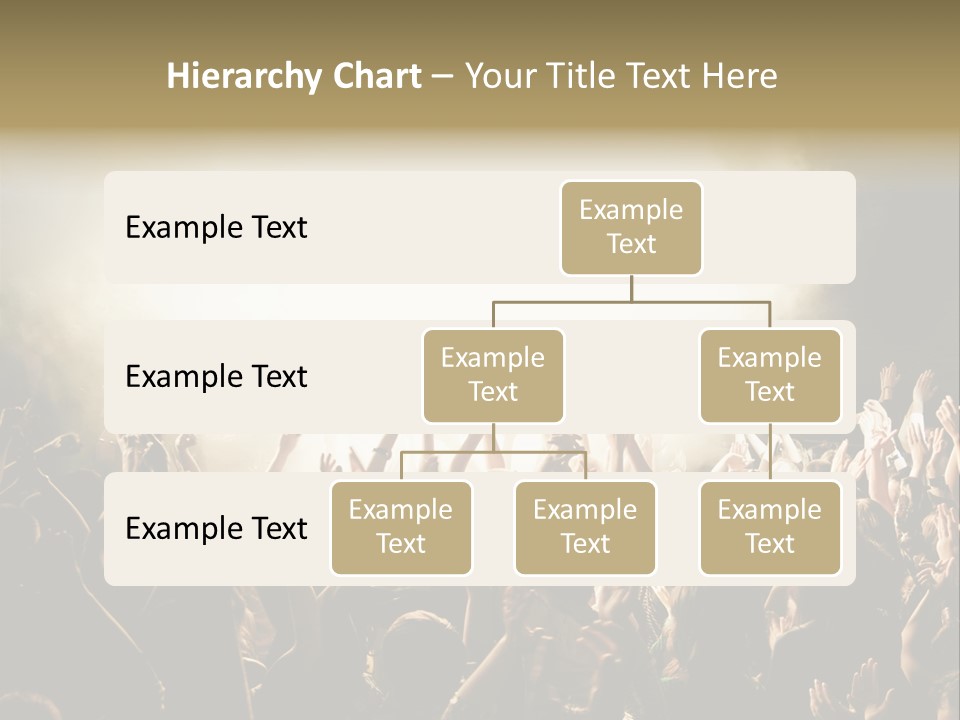Click the bottom row's "Example Text" label

216,529
